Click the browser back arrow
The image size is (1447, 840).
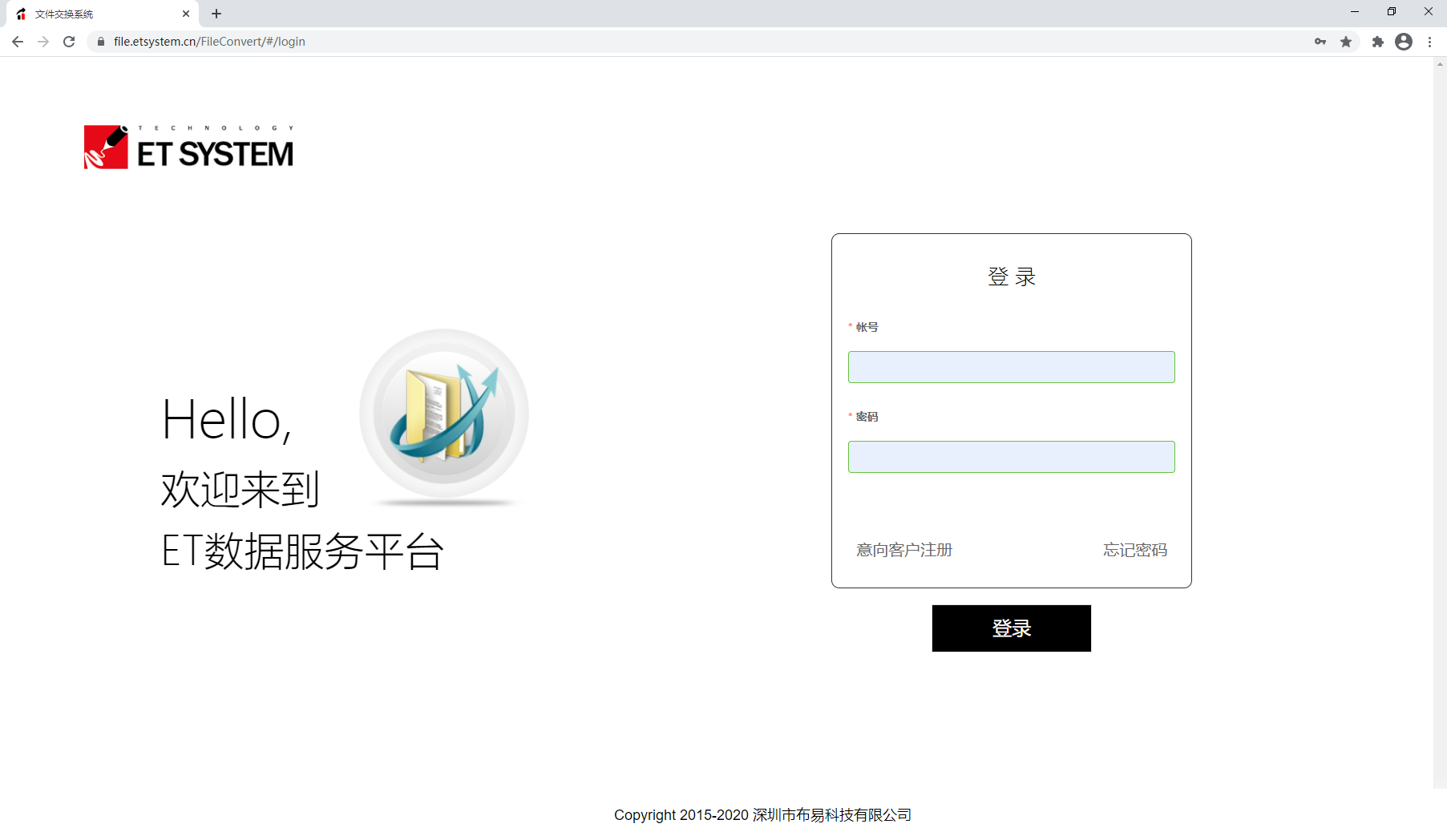pos(18,42)
